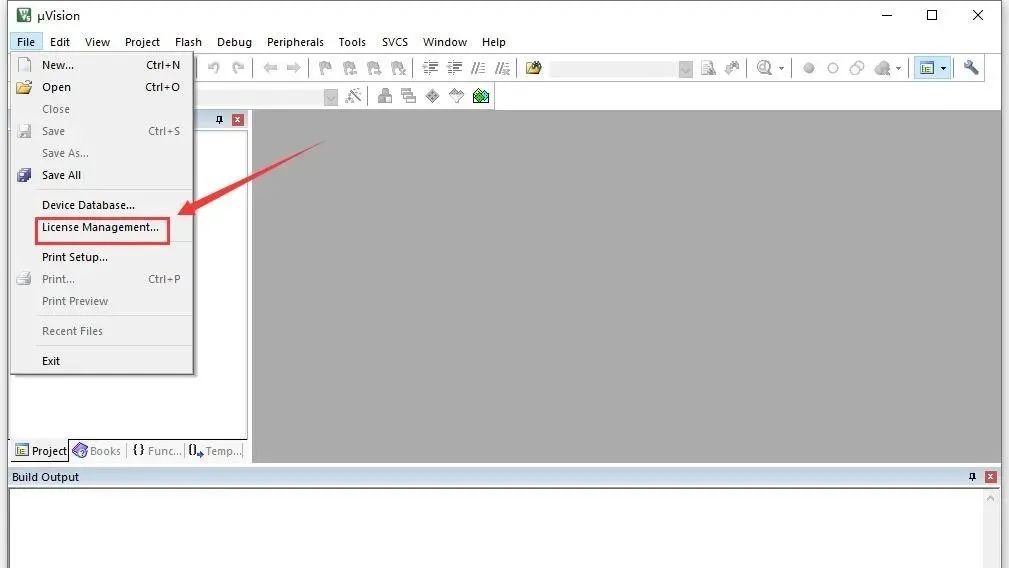This screenshot has height=568, width=1009.
Task: Click the Select Software Packs icon
Action: click(456, 96)
